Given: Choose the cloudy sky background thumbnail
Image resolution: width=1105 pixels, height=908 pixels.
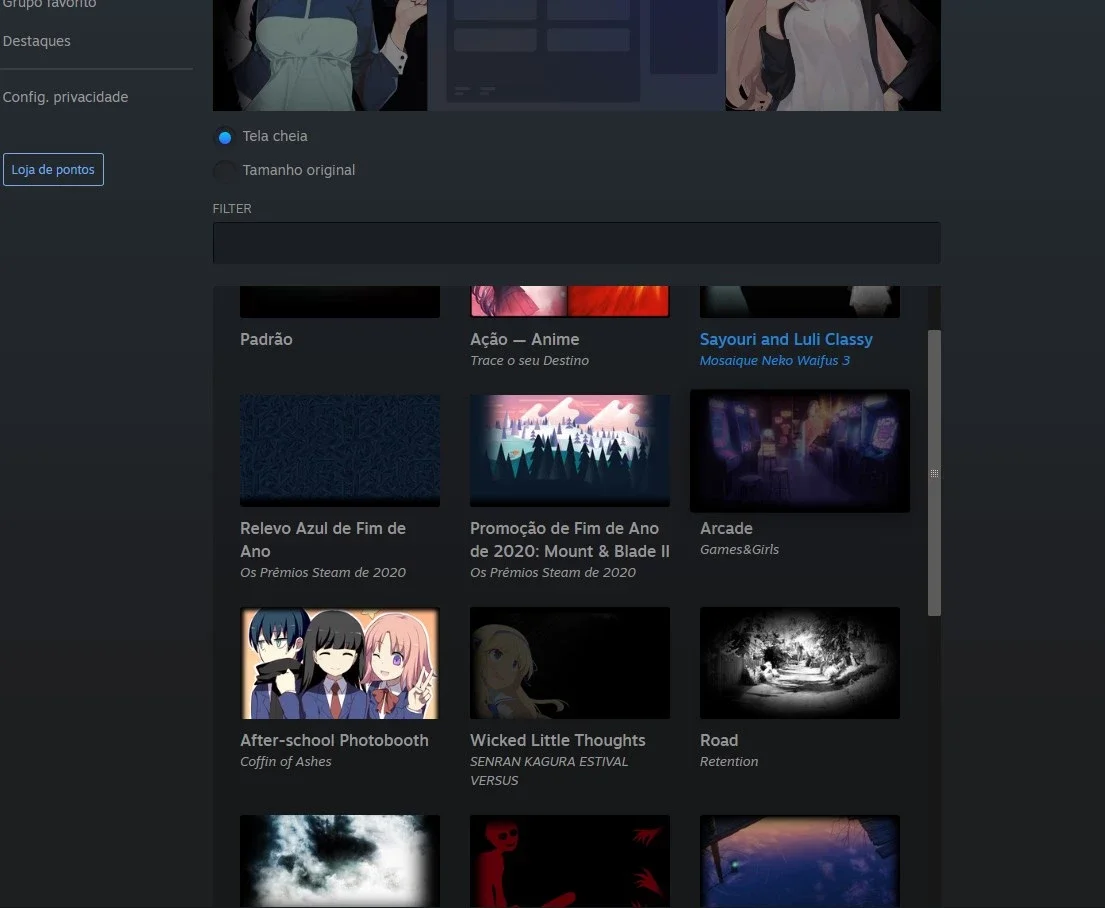Looking at the screenshot, I should pos(340,861).
